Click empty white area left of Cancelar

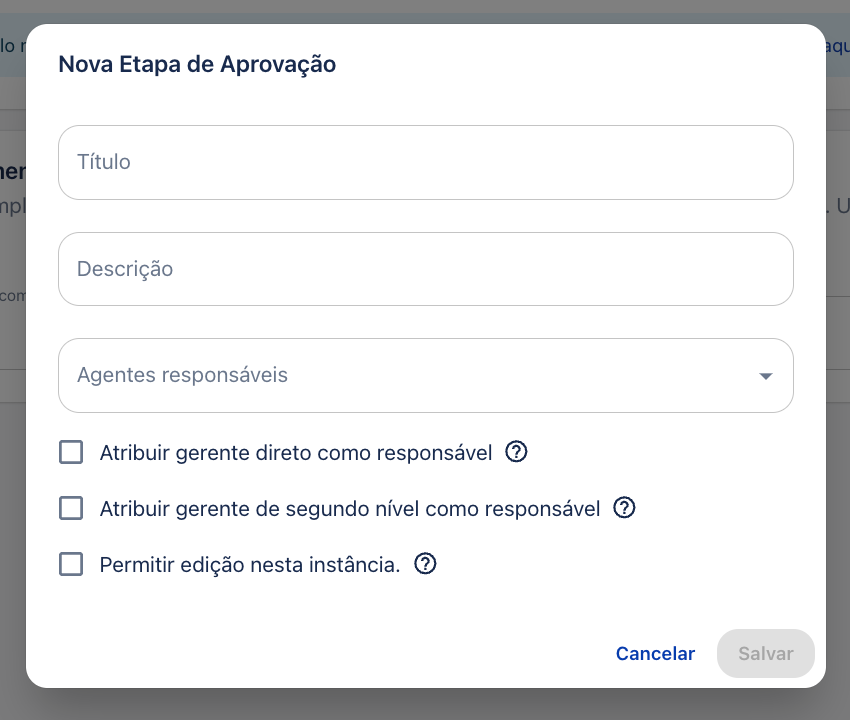pos(325,653)
